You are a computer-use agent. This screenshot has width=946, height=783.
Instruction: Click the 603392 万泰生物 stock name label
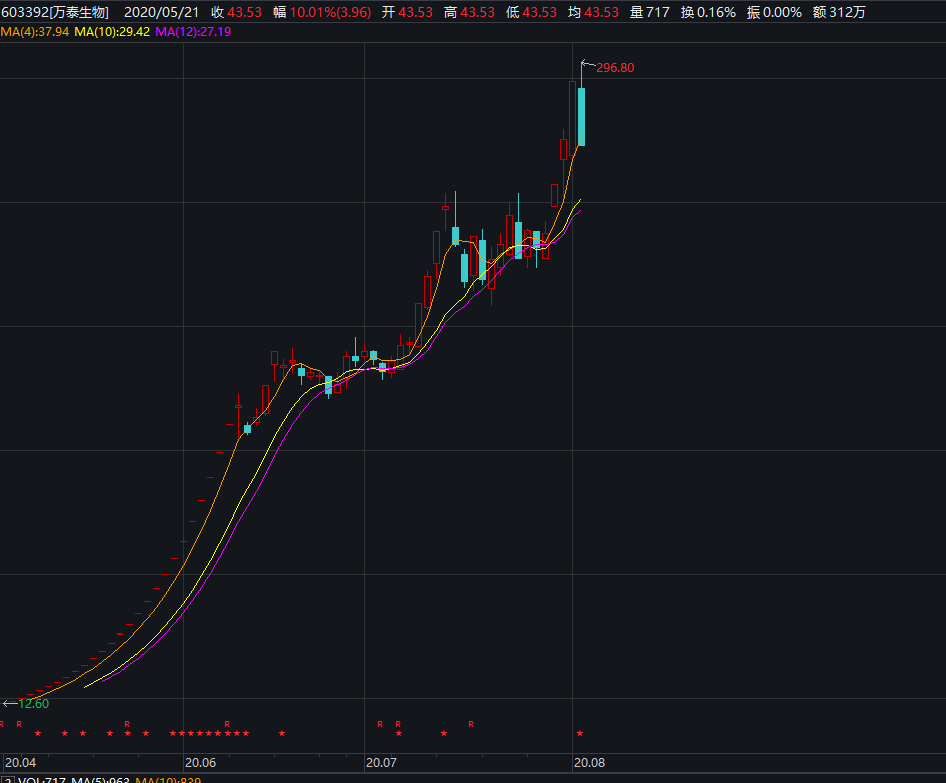(x=55, y=12)
